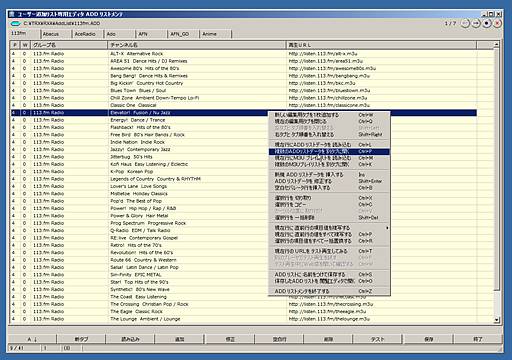Choose the Ctrl+R replace all item values entry

(329, 241)
